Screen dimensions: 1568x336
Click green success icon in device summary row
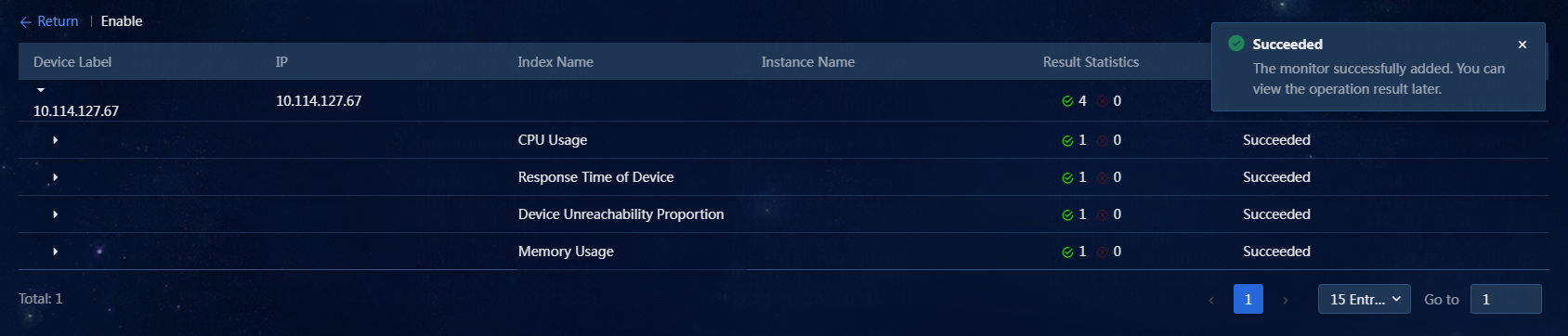click(x=1067, y=101)
